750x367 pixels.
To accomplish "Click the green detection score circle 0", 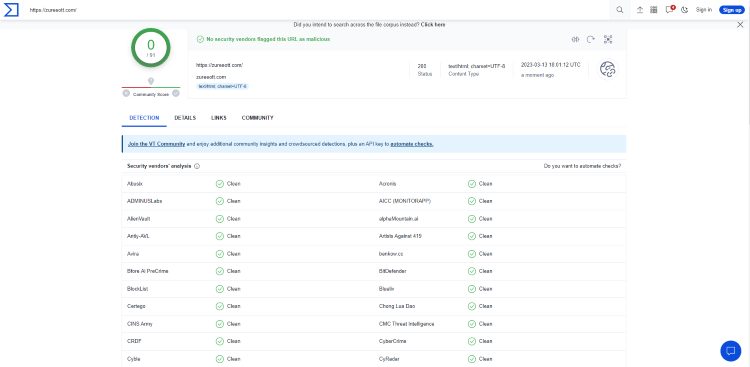I will (x=151, y=47).
